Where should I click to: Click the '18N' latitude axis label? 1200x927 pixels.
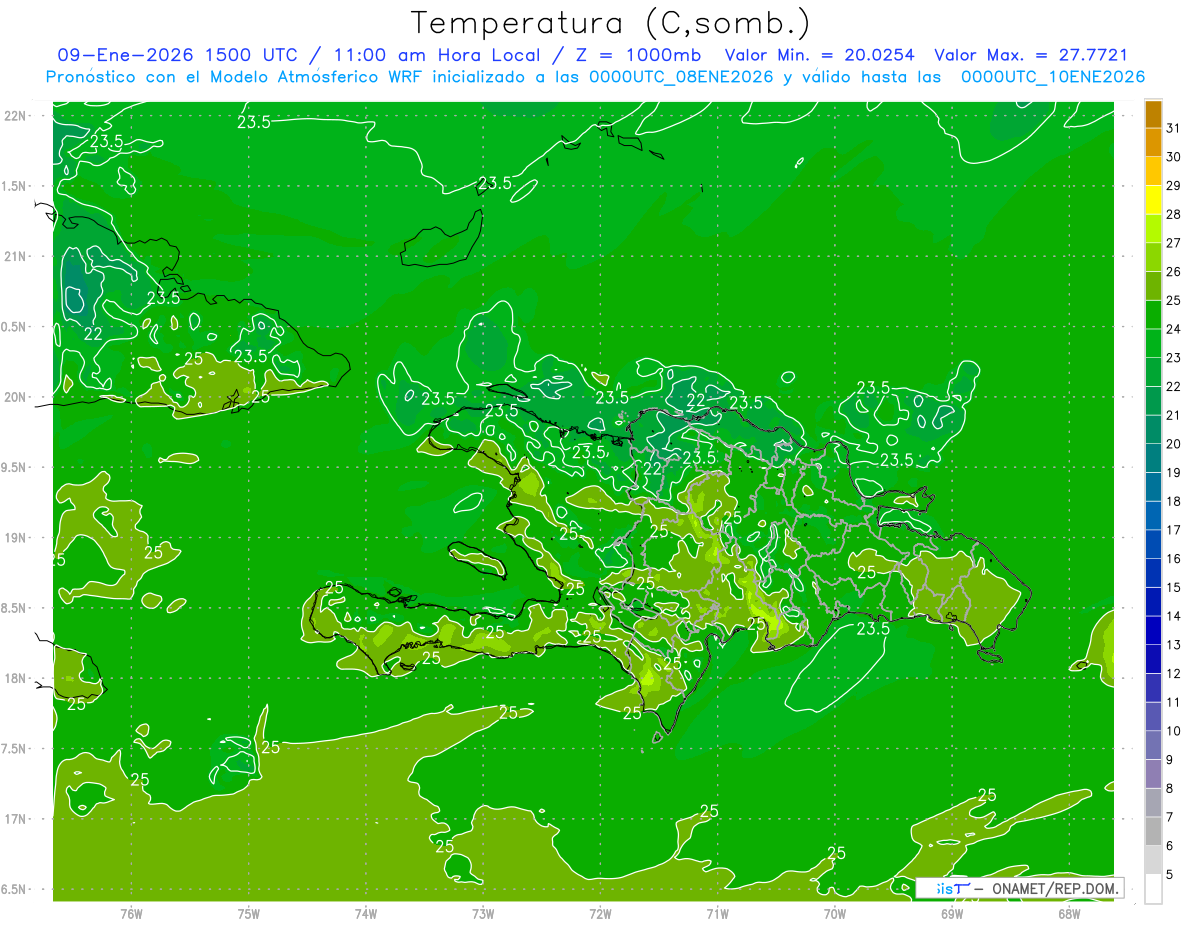[x=15, y=679]
